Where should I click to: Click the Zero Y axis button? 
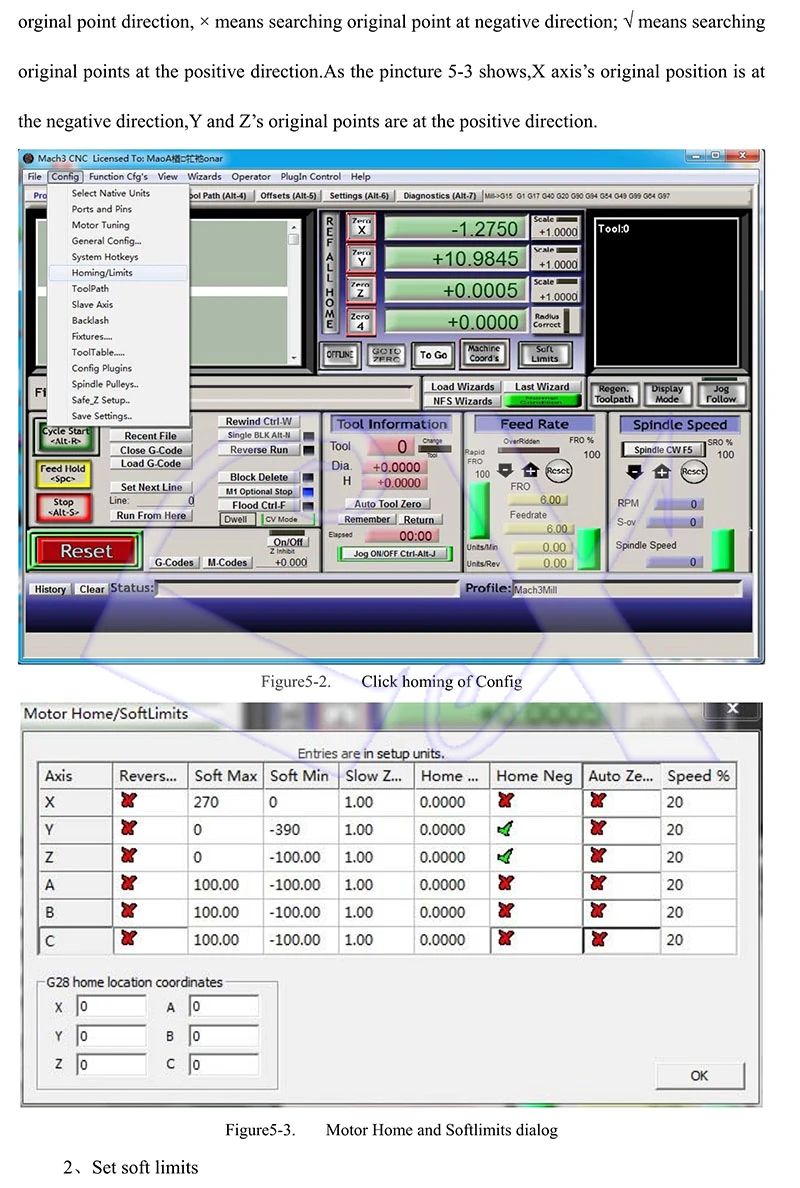(x=361, y=258)
